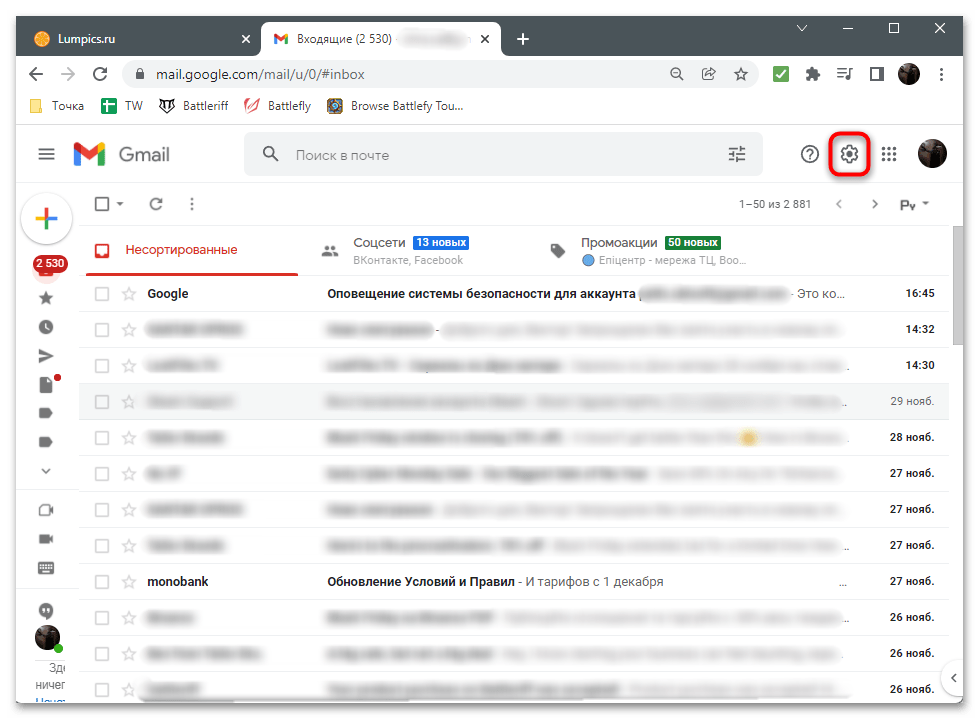
Task: Expand more labels chevron in sidebar
Action: coord(46,470)
